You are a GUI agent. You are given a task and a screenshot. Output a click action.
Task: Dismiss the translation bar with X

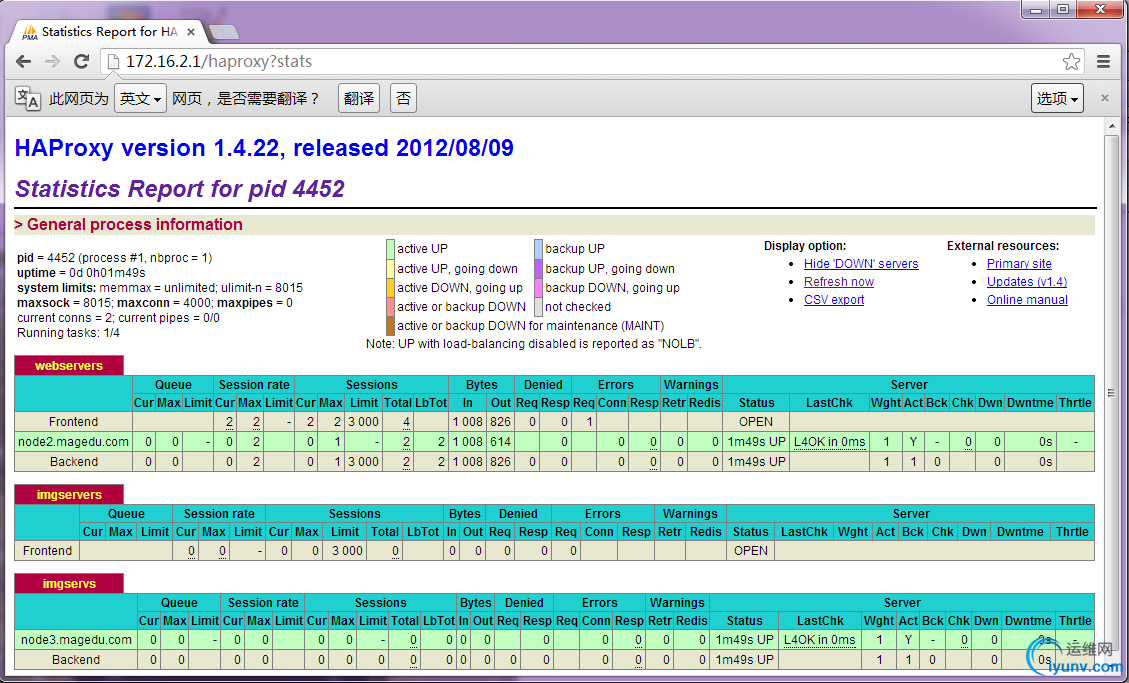point(1105,98)
